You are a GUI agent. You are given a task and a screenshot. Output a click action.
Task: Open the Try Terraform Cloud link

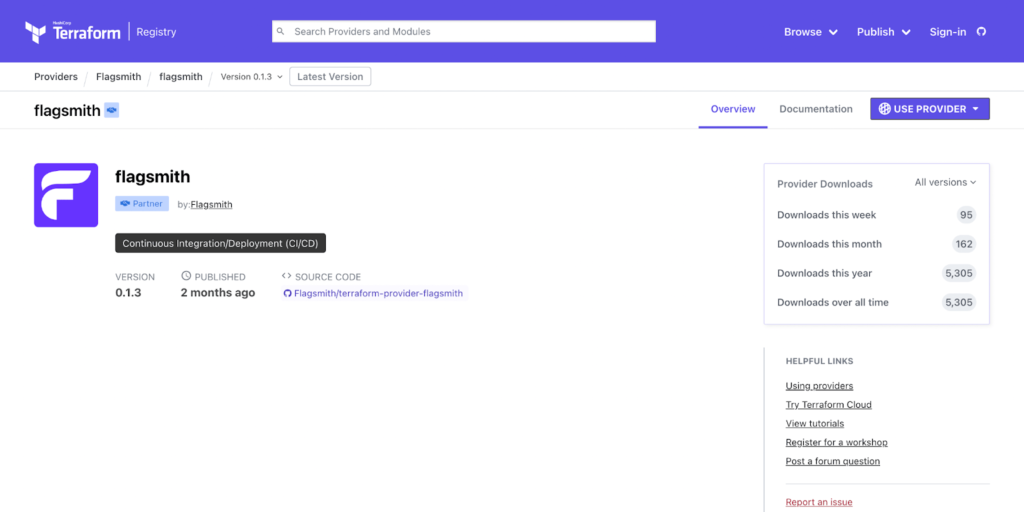[828, 405]
